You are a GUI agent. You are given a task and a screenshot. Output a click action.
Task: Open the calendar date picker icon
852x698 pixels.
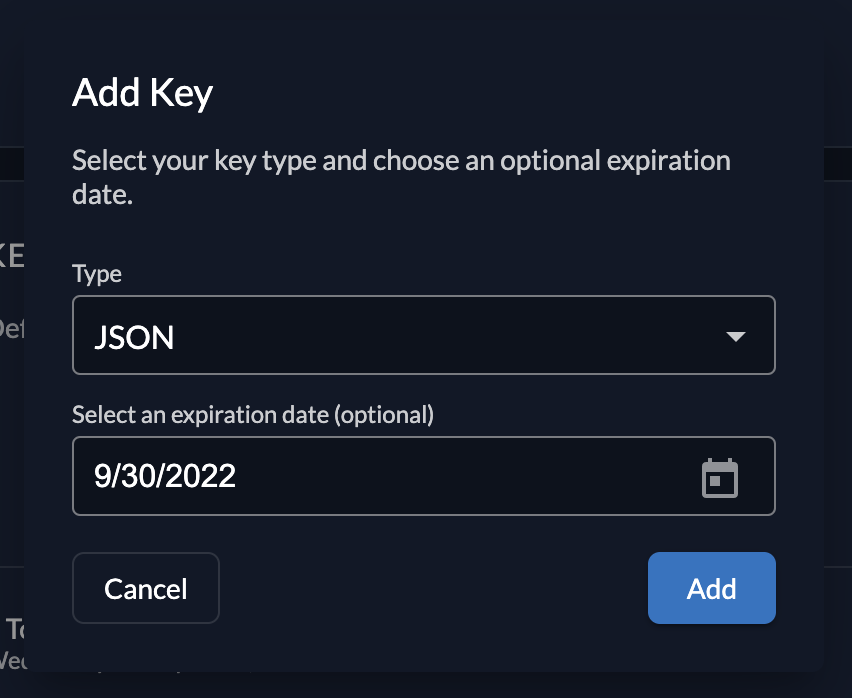[x=719, y=478]
